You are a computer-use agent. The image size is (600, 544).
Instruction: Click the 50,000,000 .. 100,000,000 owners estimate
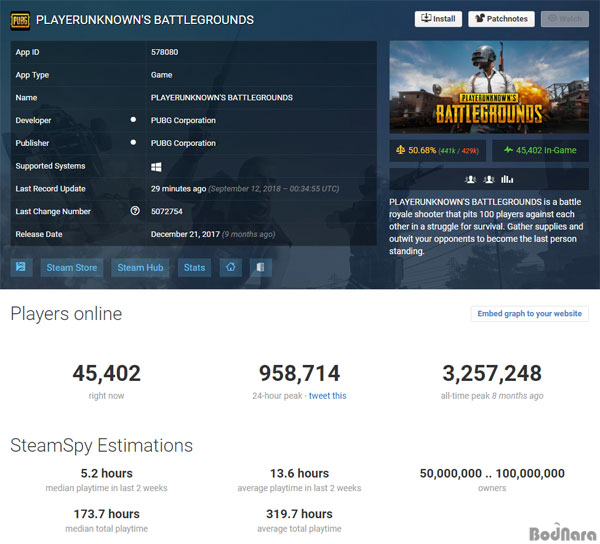(492, 473)
